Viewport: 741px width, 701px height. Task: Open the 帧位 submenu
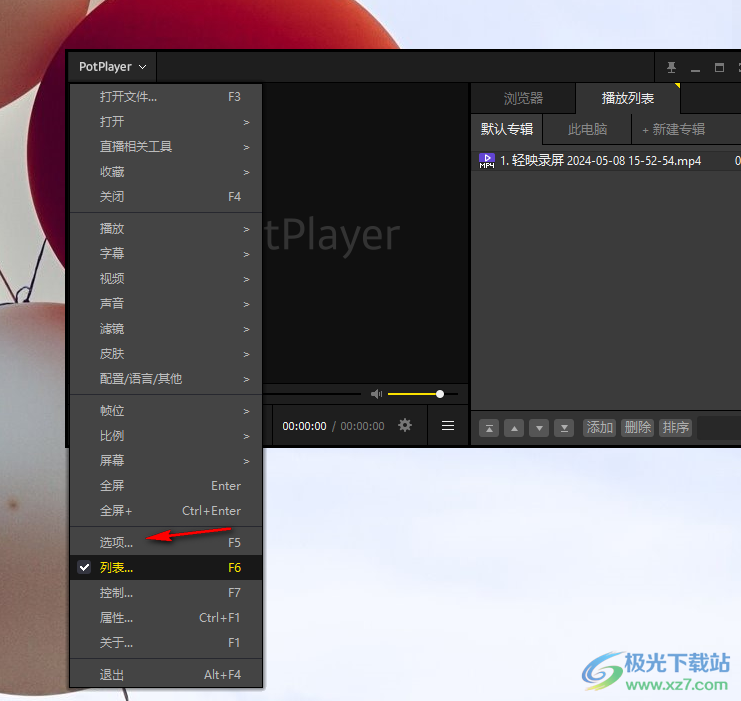[x=166, y=411]
